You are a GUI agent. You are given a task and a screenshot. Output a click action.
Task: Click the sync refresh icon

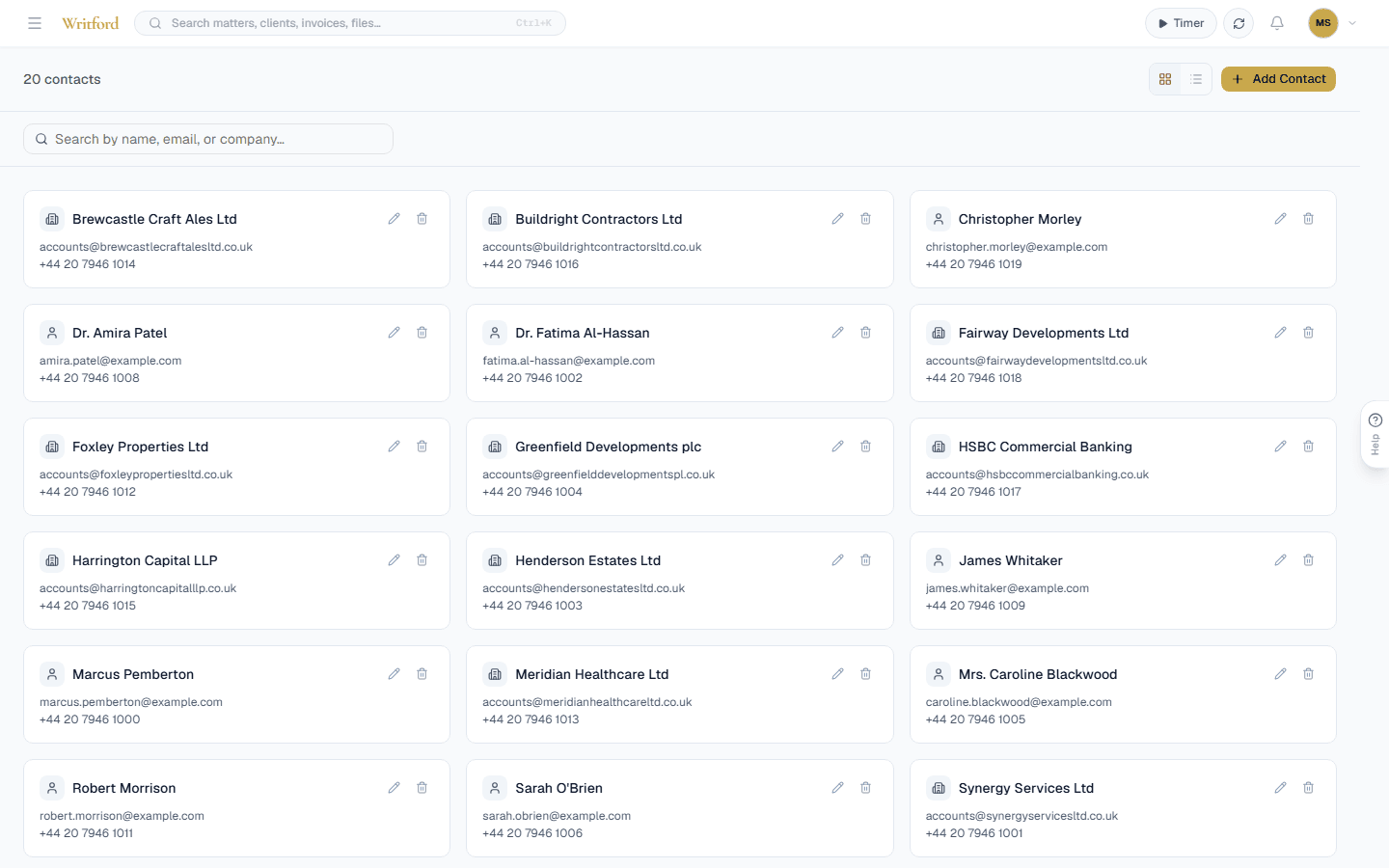[x=1239, y=23]
